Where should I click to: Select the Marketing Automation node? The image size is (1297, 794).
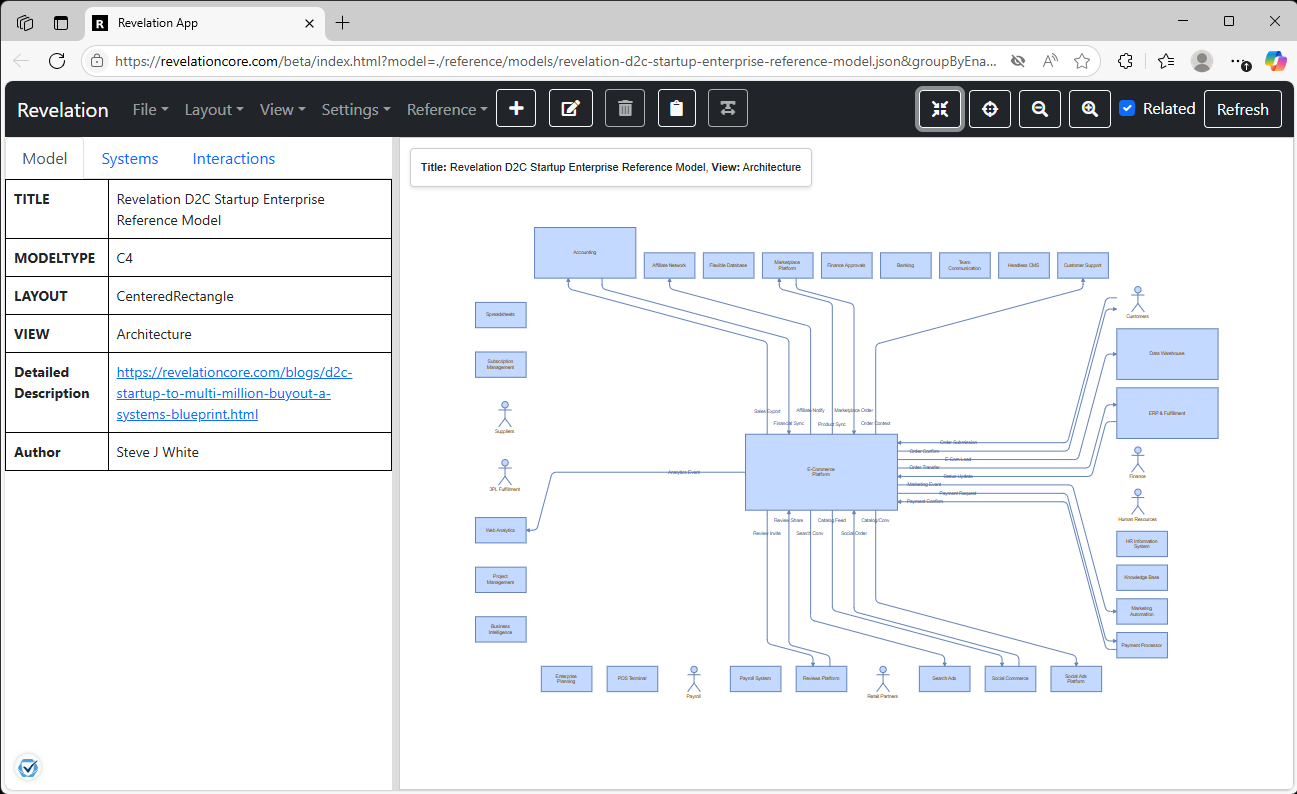pos(1141,611)
